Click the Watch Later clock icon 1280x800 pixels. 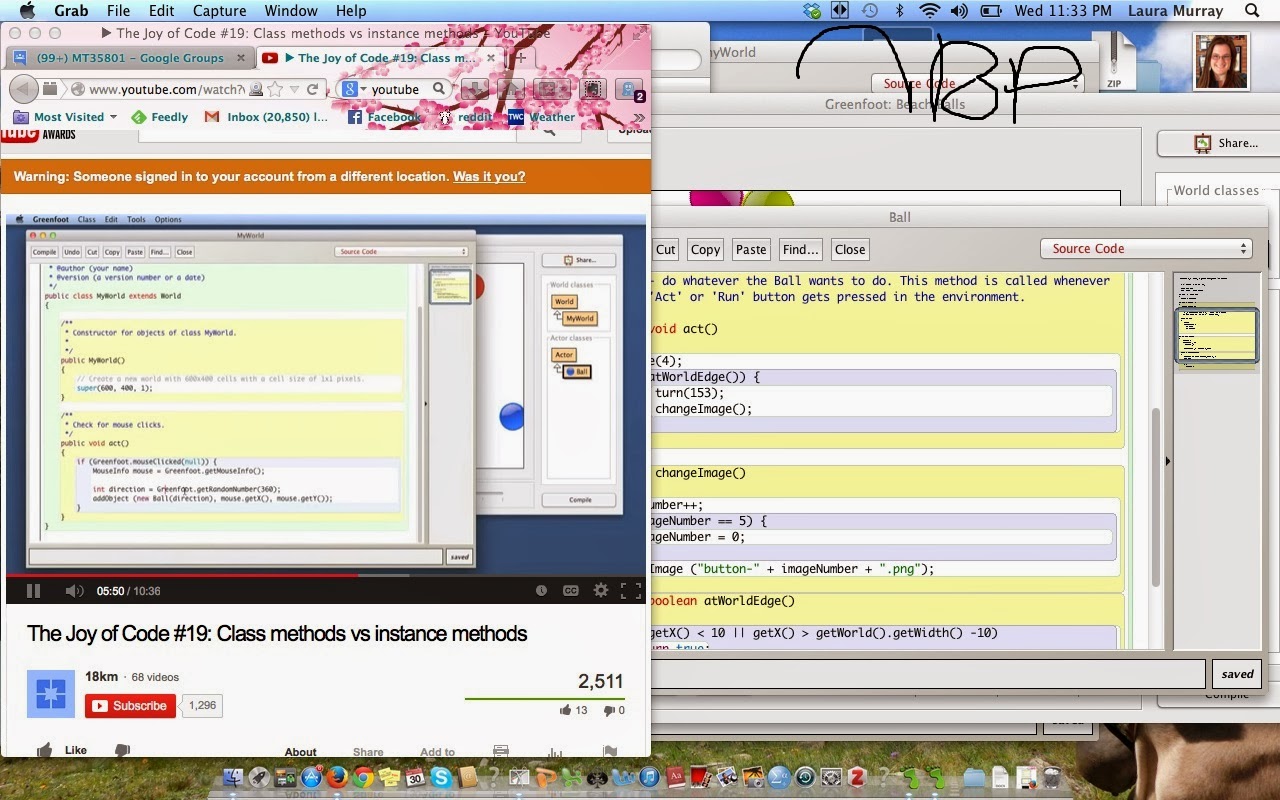(541, 591)
